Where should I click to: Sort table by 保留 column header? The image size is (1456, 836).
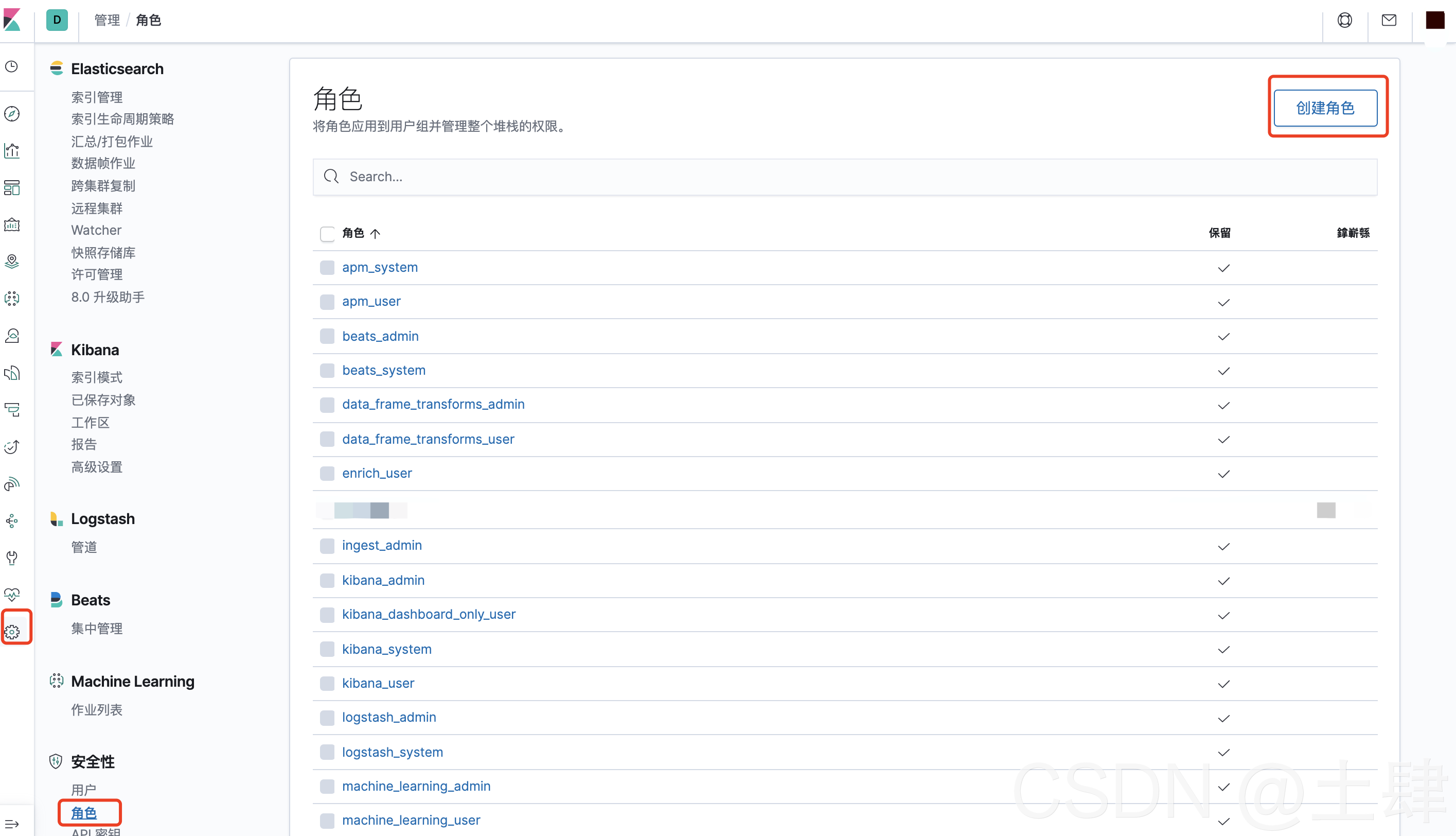(1220, 233)
